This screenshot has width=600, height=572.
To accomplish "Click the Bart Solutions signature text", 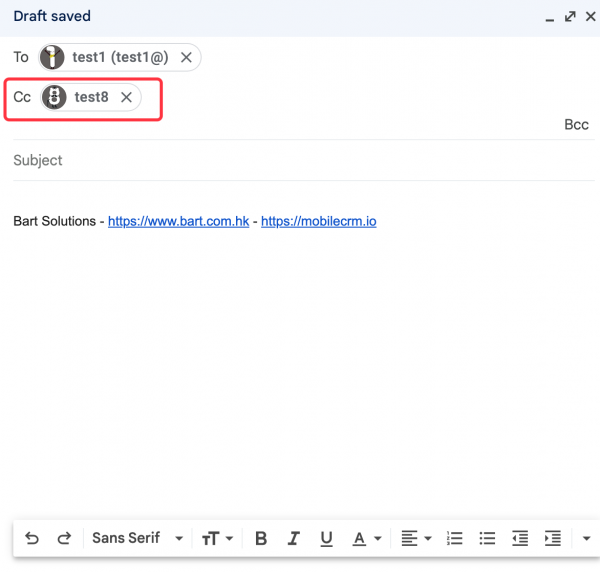I will (54, 221).
